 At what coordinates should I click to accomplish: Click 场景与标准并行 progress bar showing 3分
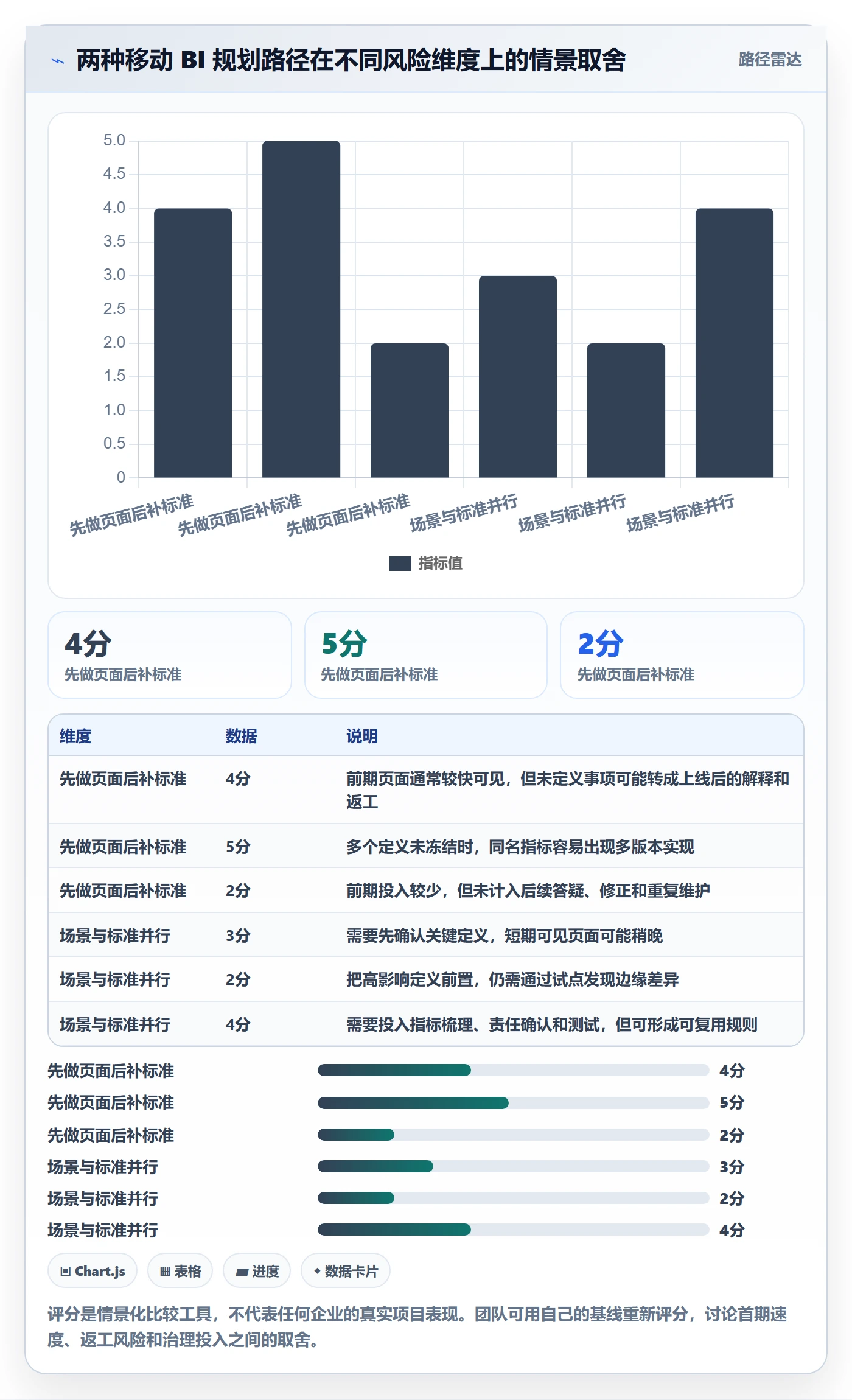pos(513,1166)
